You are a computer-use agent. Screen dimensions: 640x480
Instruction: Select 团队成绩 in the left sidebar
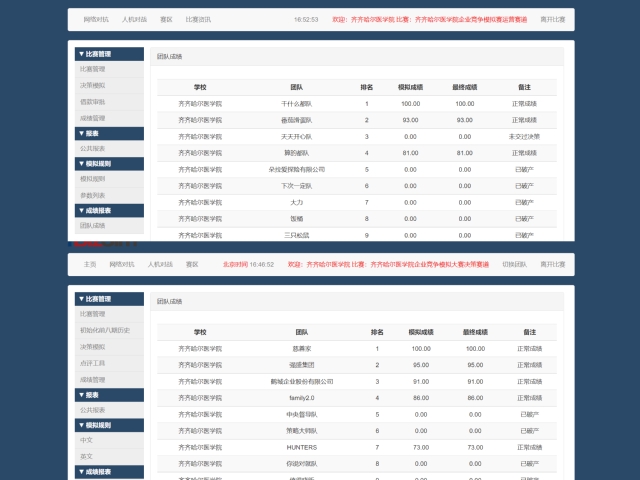[92, 225]
